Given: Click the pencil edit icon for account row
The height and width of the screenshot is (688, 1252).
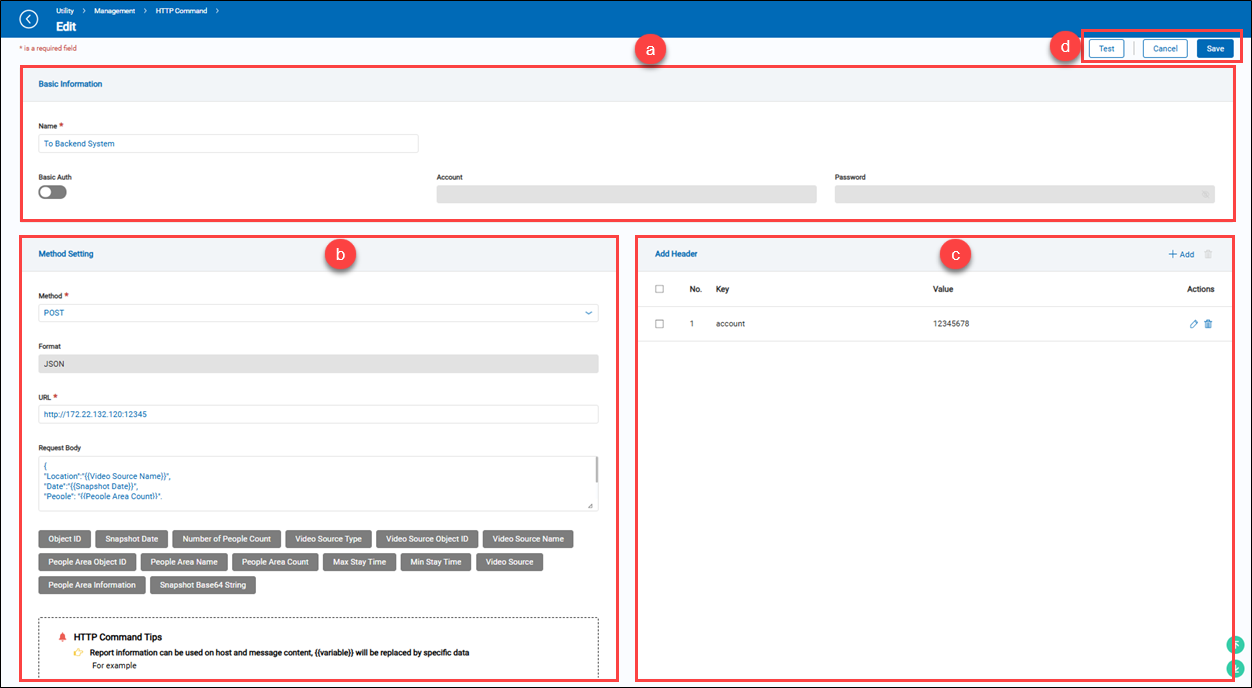Looking at the screenshot, I should [x=1193, y=324].
